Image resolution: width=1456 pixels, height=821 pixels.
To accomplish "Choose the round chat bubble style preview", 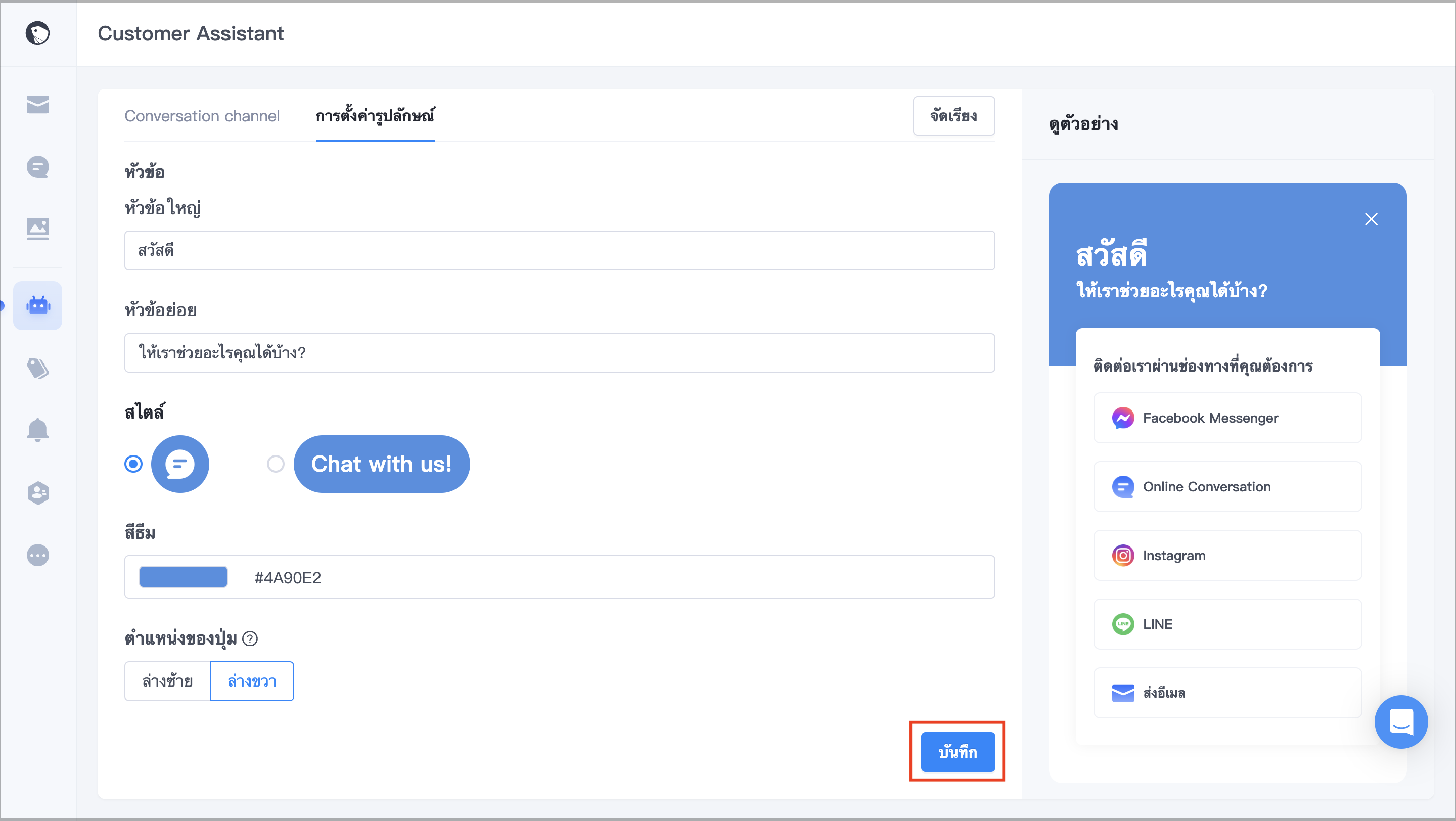I will 180,464.
